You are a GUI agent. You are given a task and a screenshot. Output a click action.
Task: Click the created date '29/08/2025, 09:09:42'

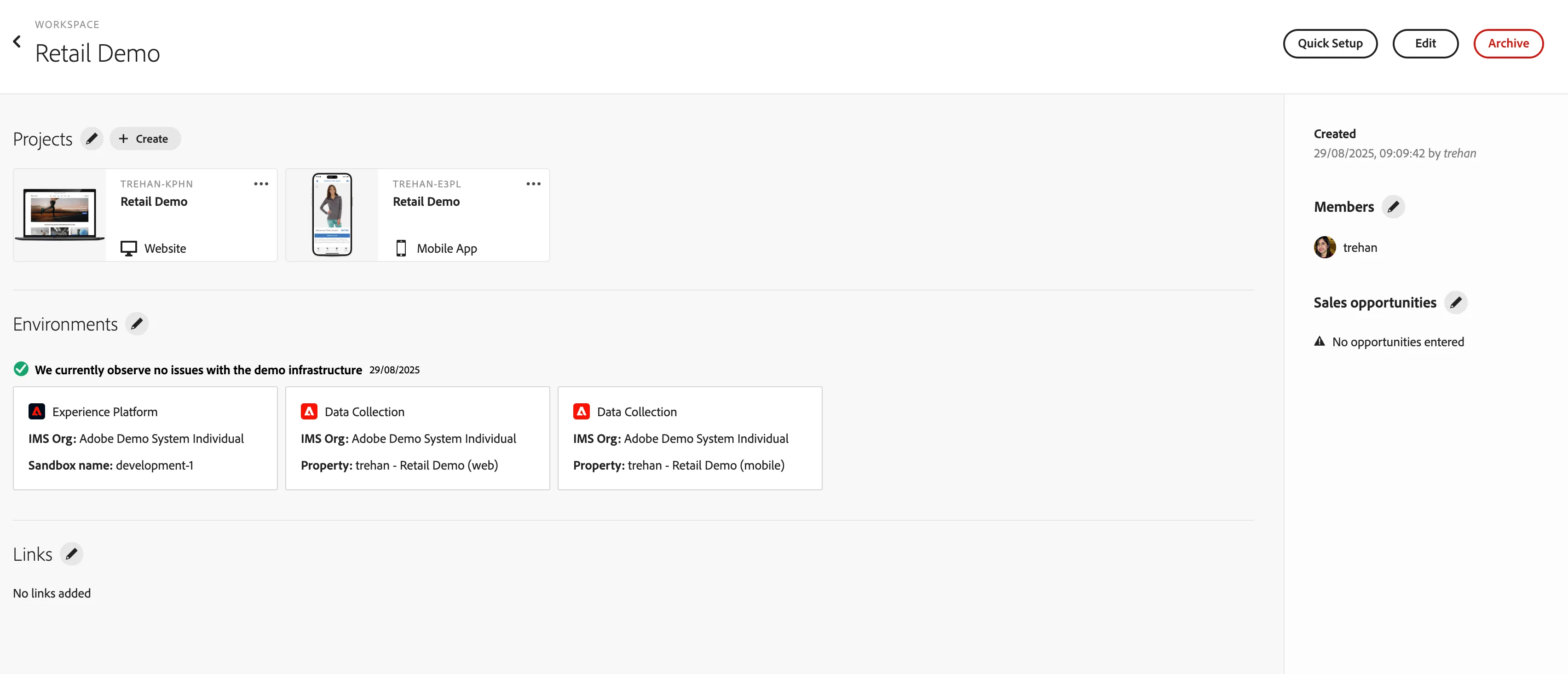click(x=1369, y=153)
